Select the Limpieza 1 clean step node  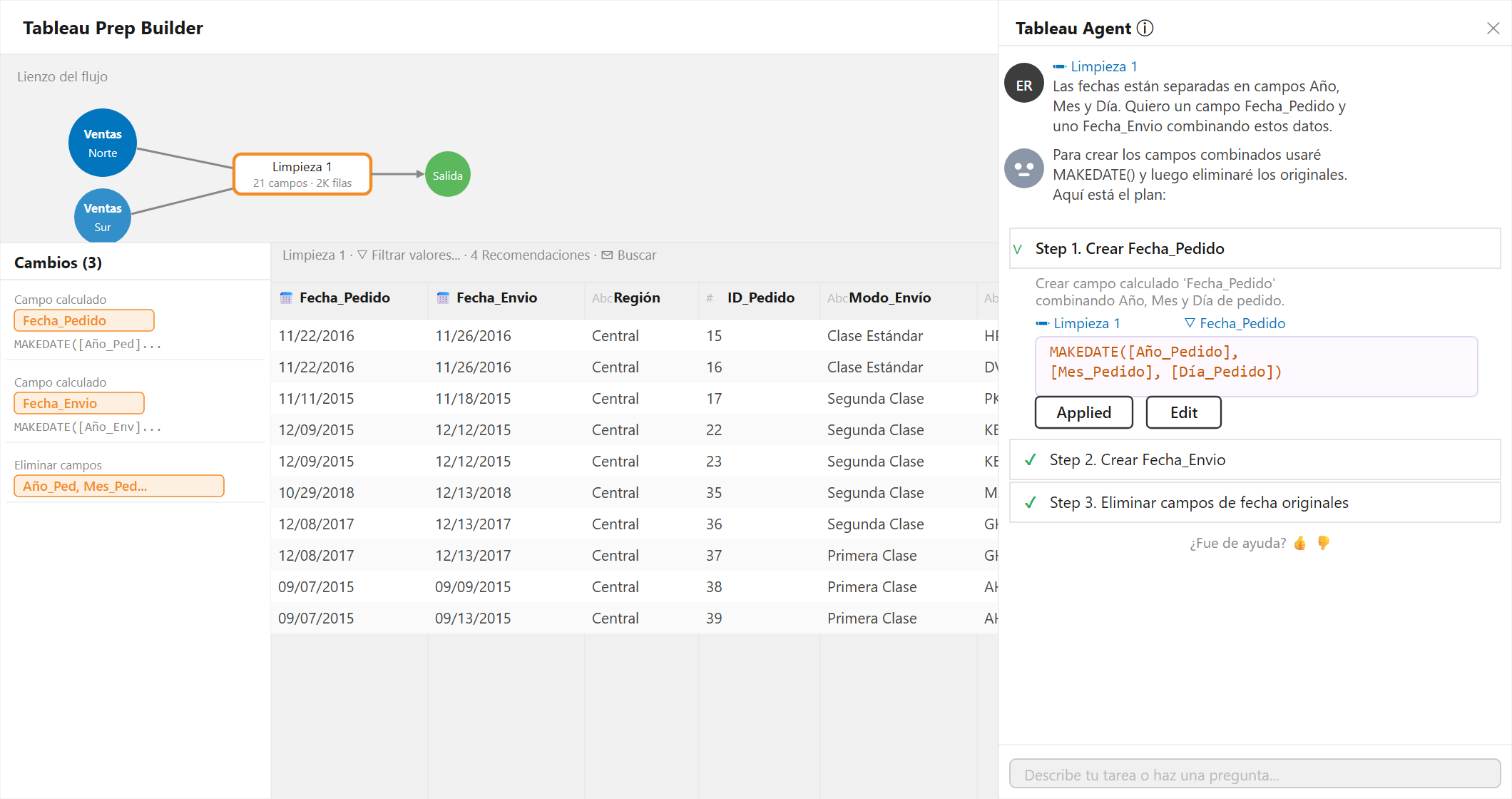click(302, 174)
